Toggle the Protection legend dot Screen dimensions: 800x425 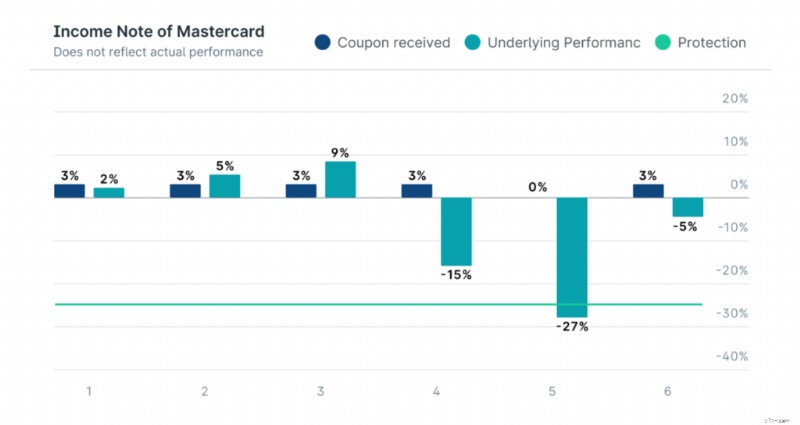663,42
